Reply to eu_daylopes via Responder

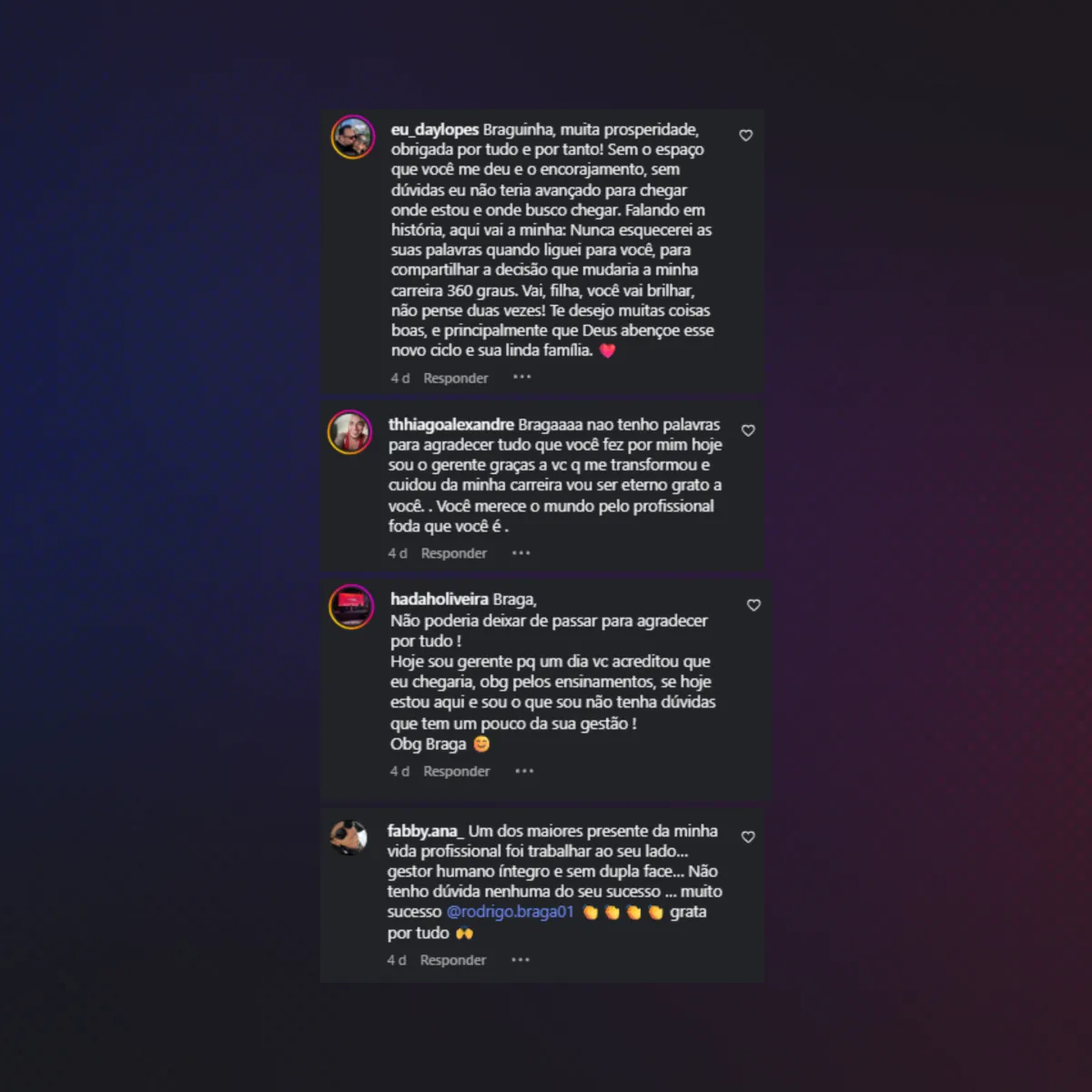tap(456, 378)
